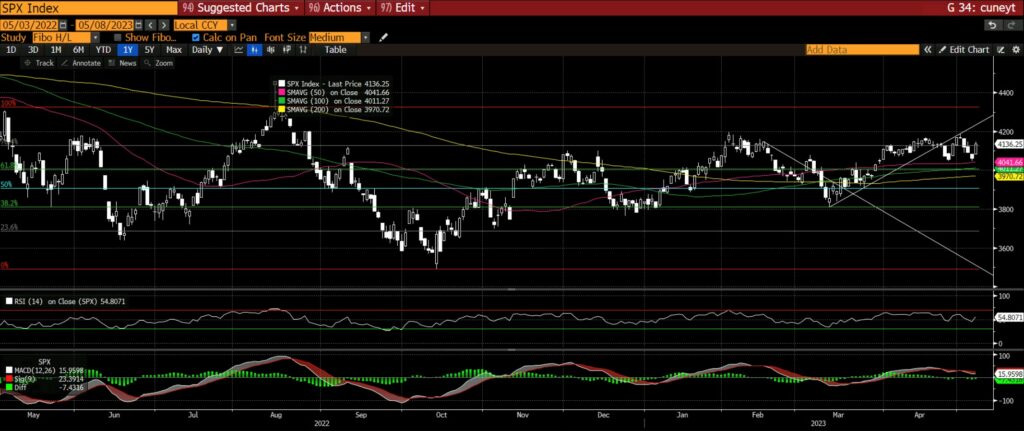Click the Table view button

[335, 49]
